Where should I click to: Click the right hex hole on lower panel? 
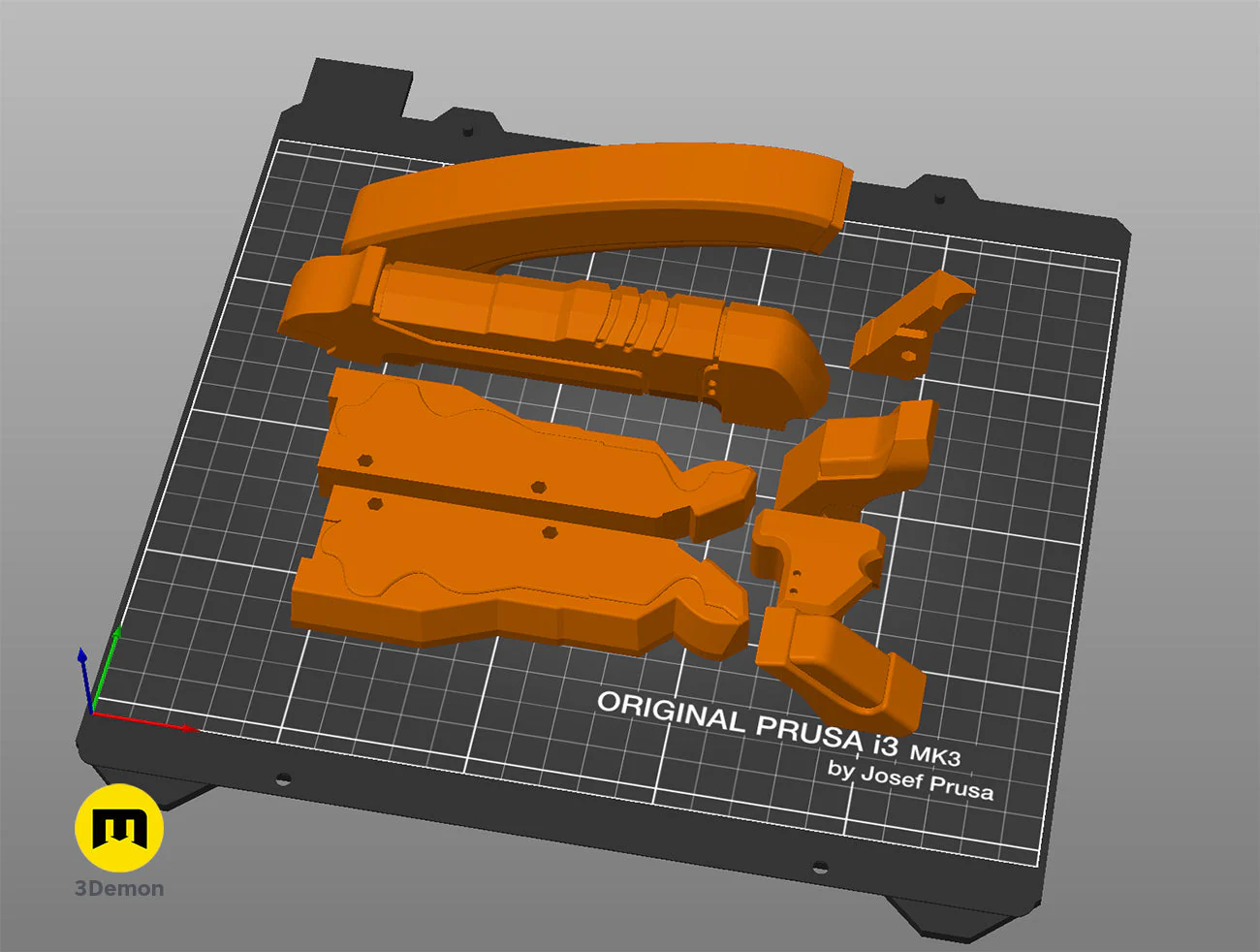550,531
